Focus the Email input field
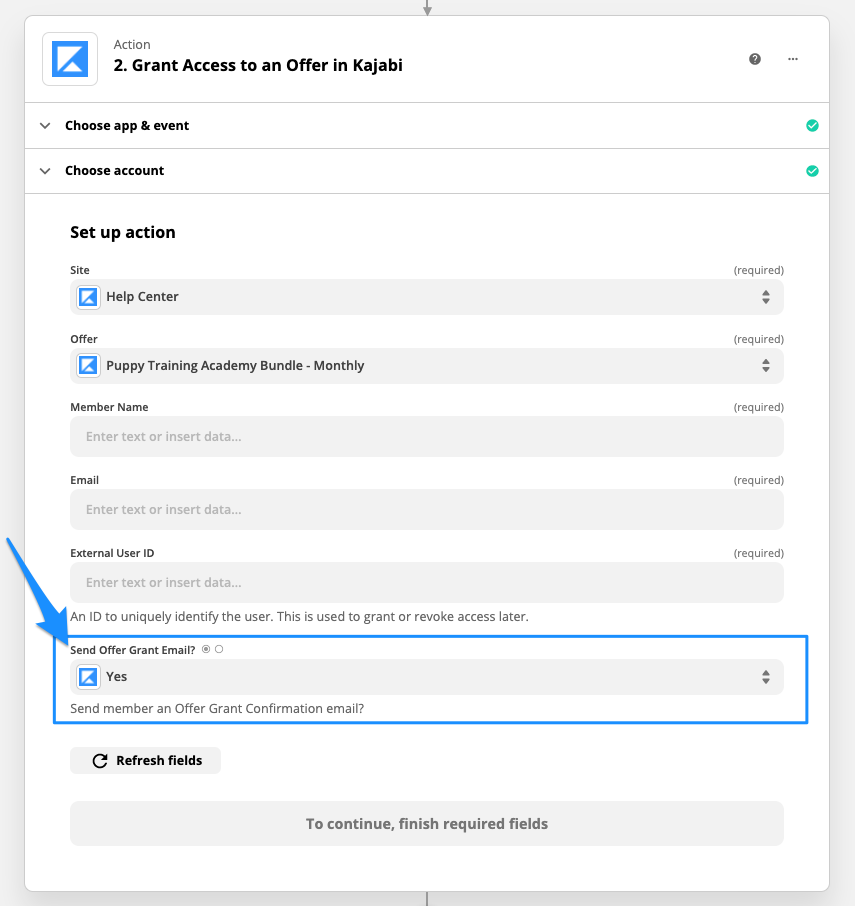This screenshot has height=906, width=855. tap(427, 510)
